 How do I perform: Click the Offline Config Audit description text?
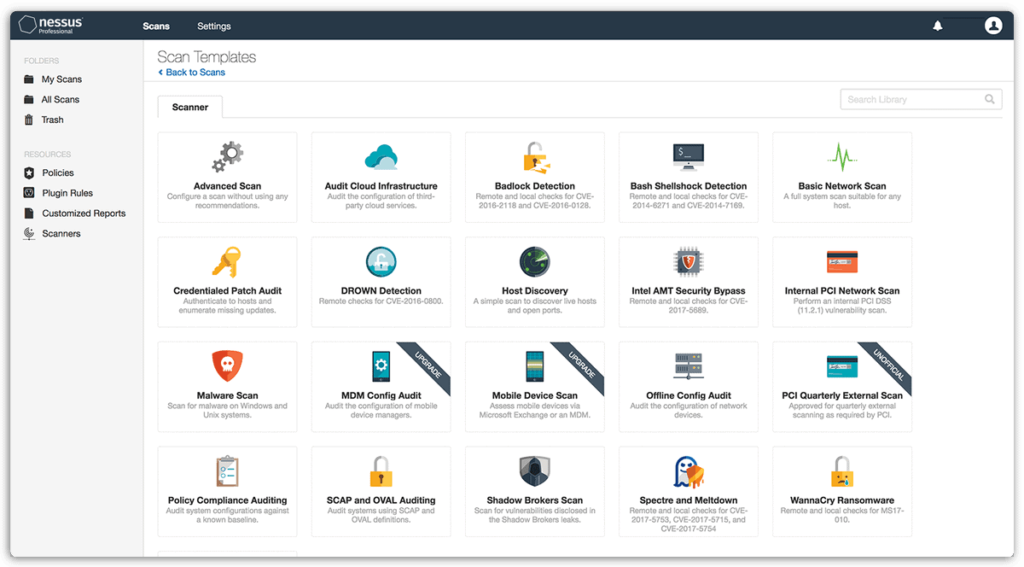coord(688,410)
